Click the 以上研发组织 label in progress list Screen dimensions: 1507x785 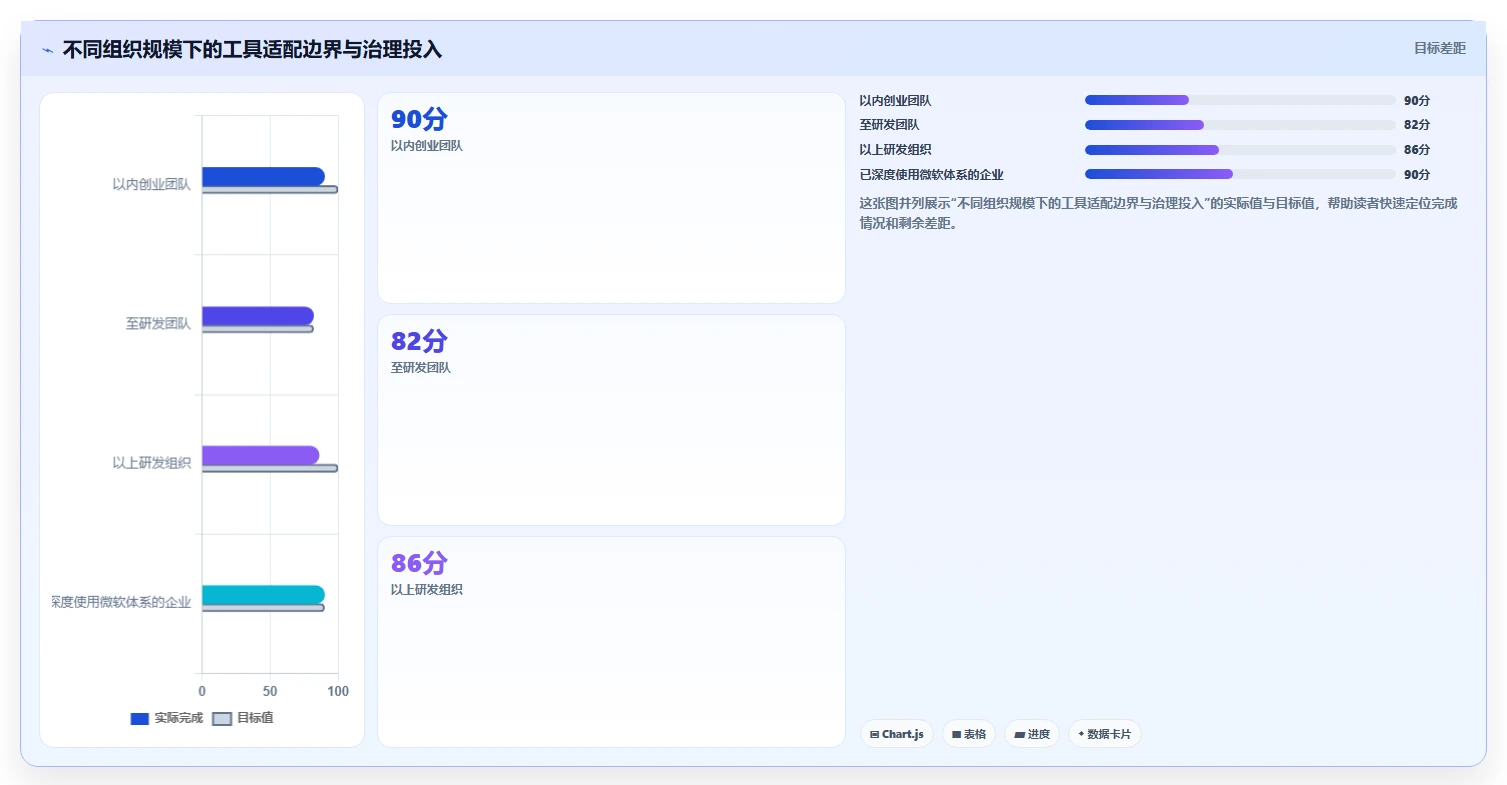[x=895, y=150]
